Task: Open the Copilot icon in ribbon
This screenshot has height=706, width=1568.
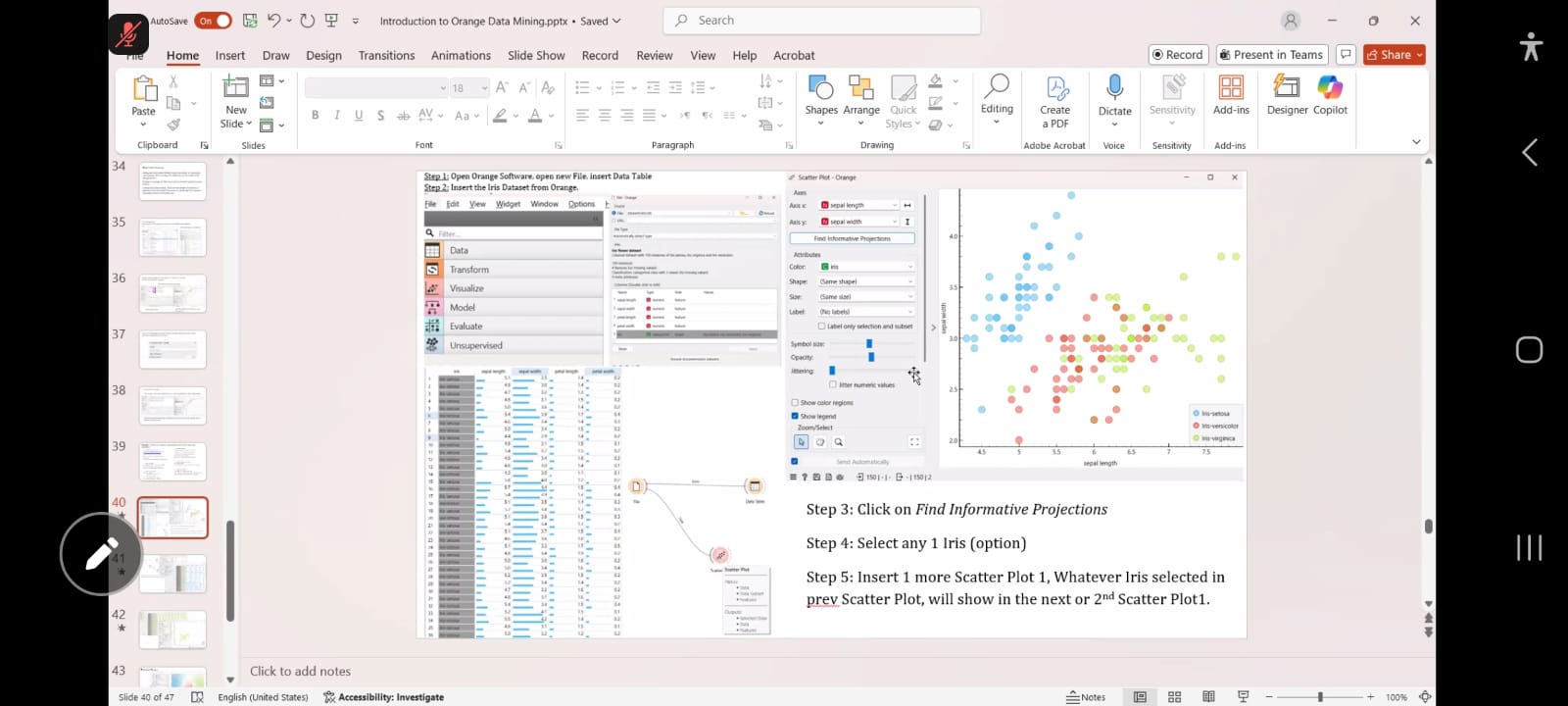Action: tap(1330, 89)
